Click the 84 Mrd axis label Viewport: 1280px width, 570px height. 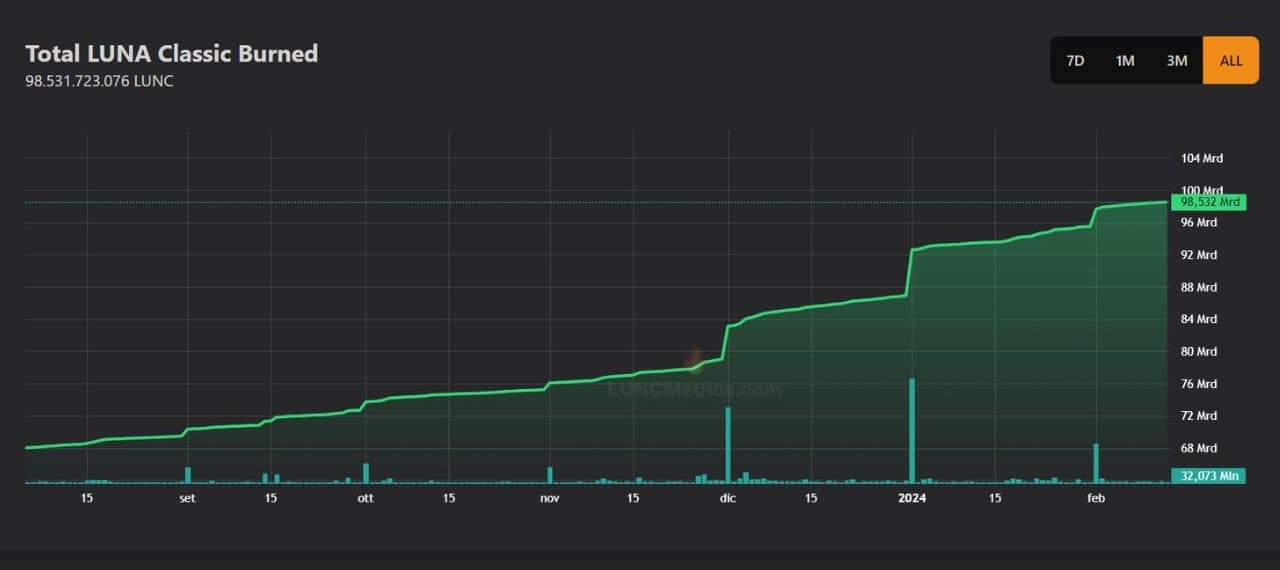(1199, 319)
